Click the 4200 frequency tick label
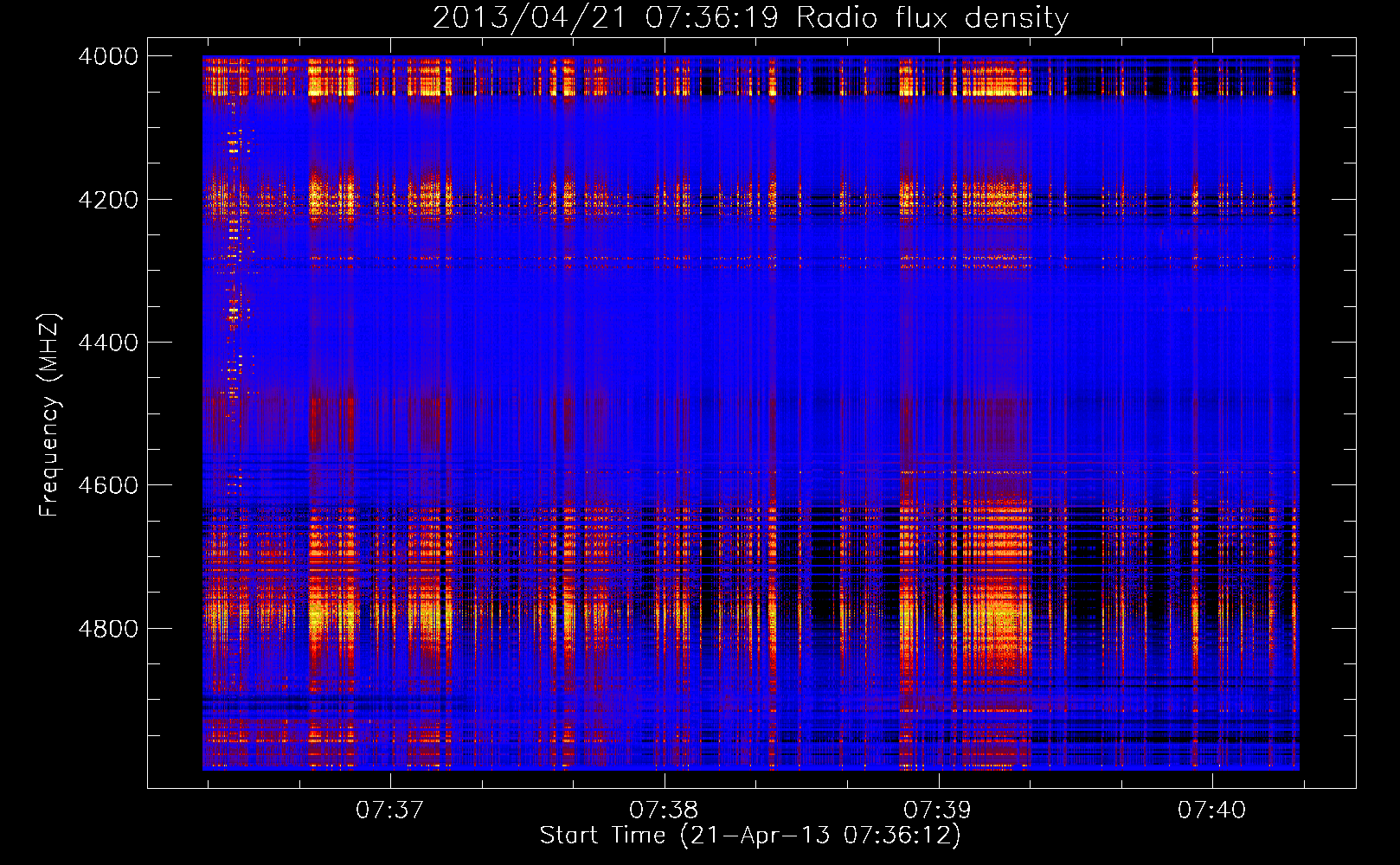The image size is (1400, 865). (108, 200)
